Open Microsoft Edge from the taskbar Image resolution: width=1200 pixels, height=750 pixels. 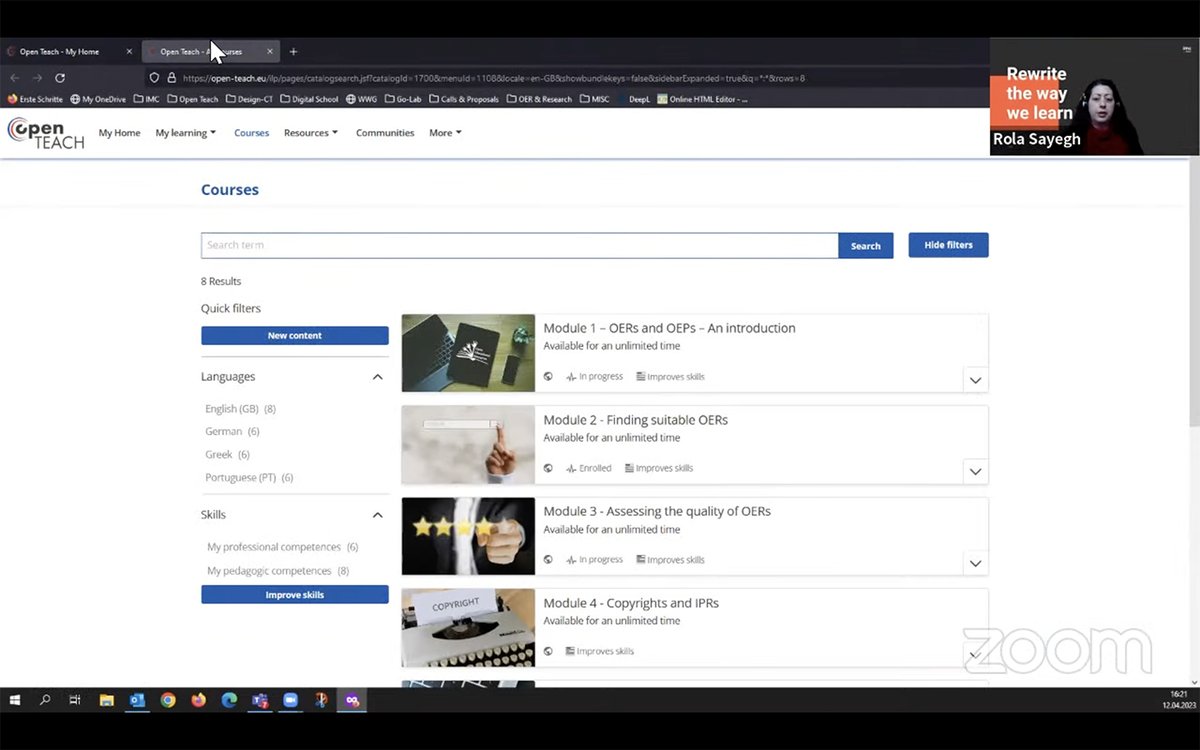(229, 700)
